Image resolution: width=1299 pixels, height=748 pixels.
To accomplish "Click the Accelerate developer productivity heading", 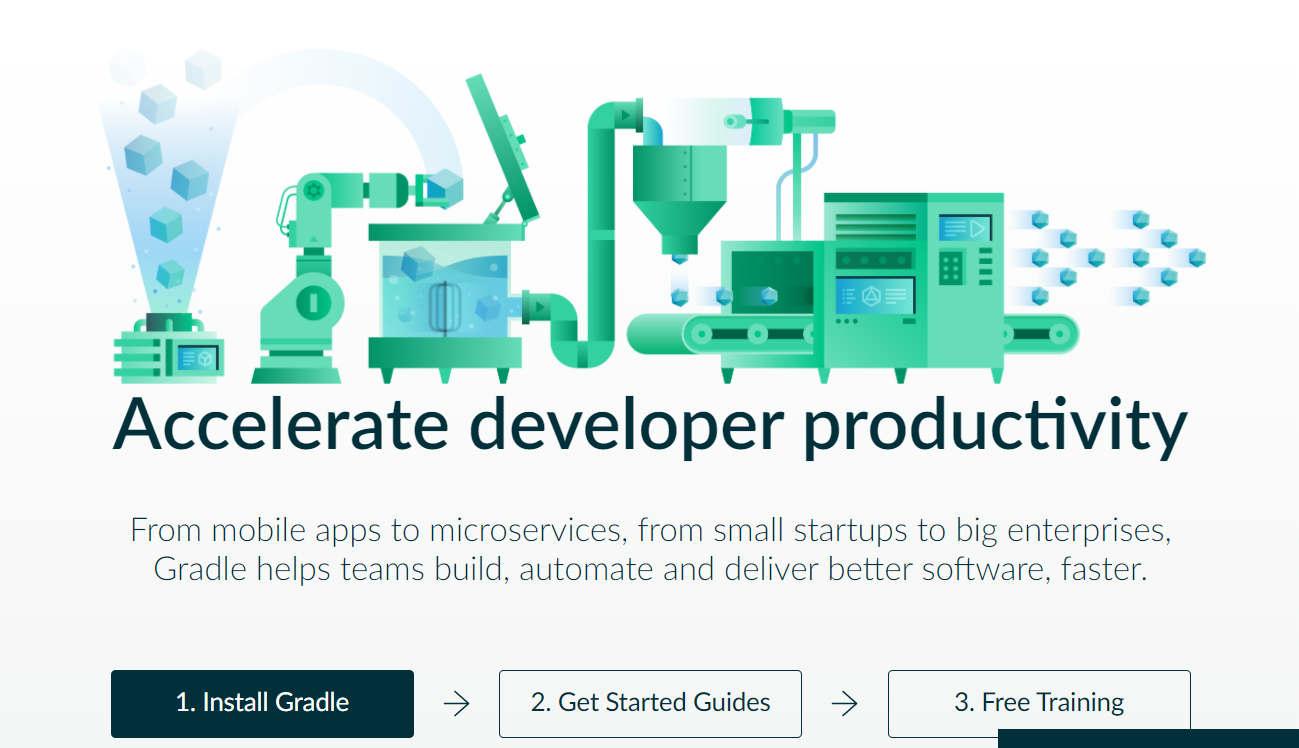I will 650,427.
